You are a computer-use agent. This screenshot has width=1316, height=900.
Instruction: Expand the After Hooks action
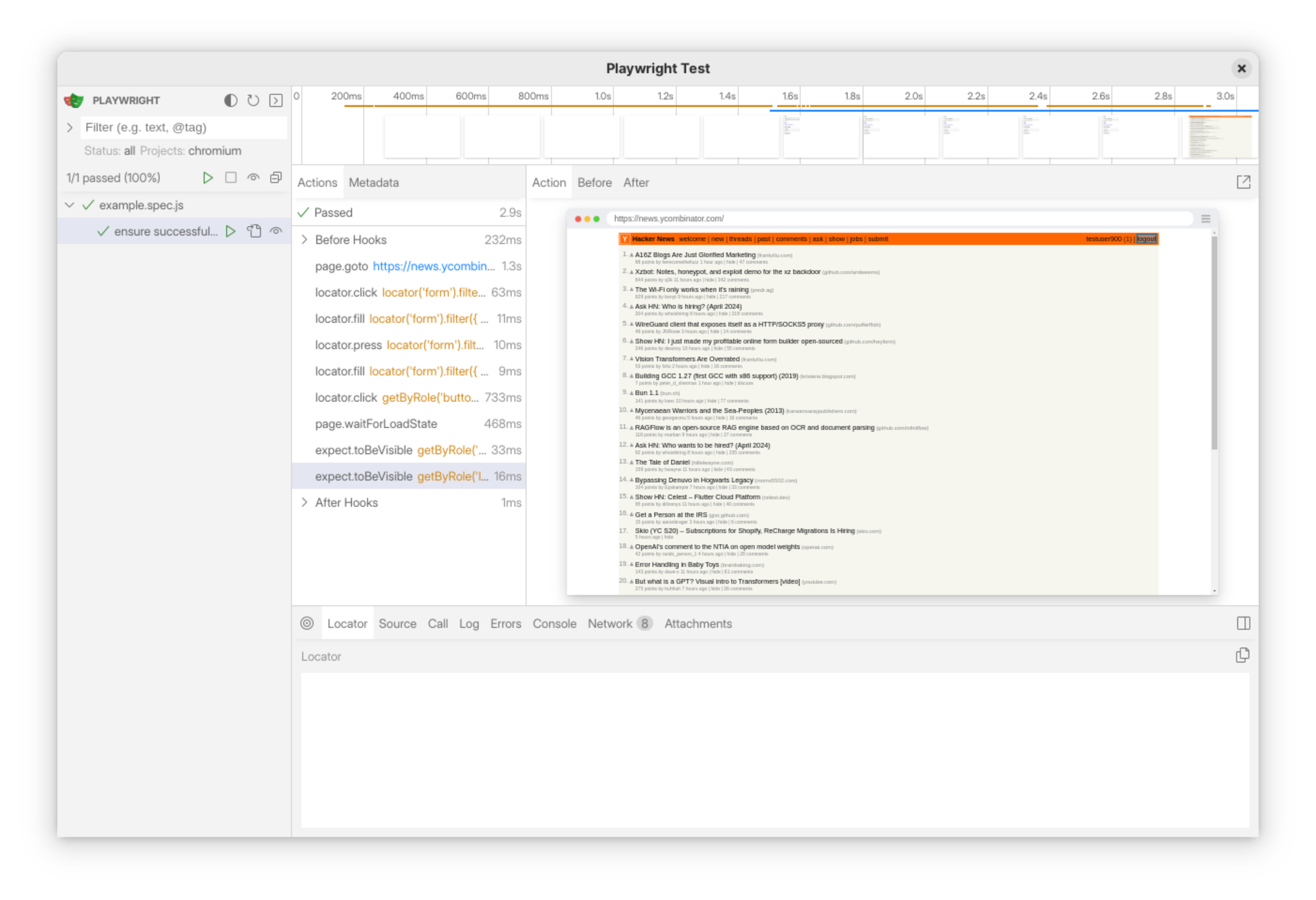tap(305, 502)
